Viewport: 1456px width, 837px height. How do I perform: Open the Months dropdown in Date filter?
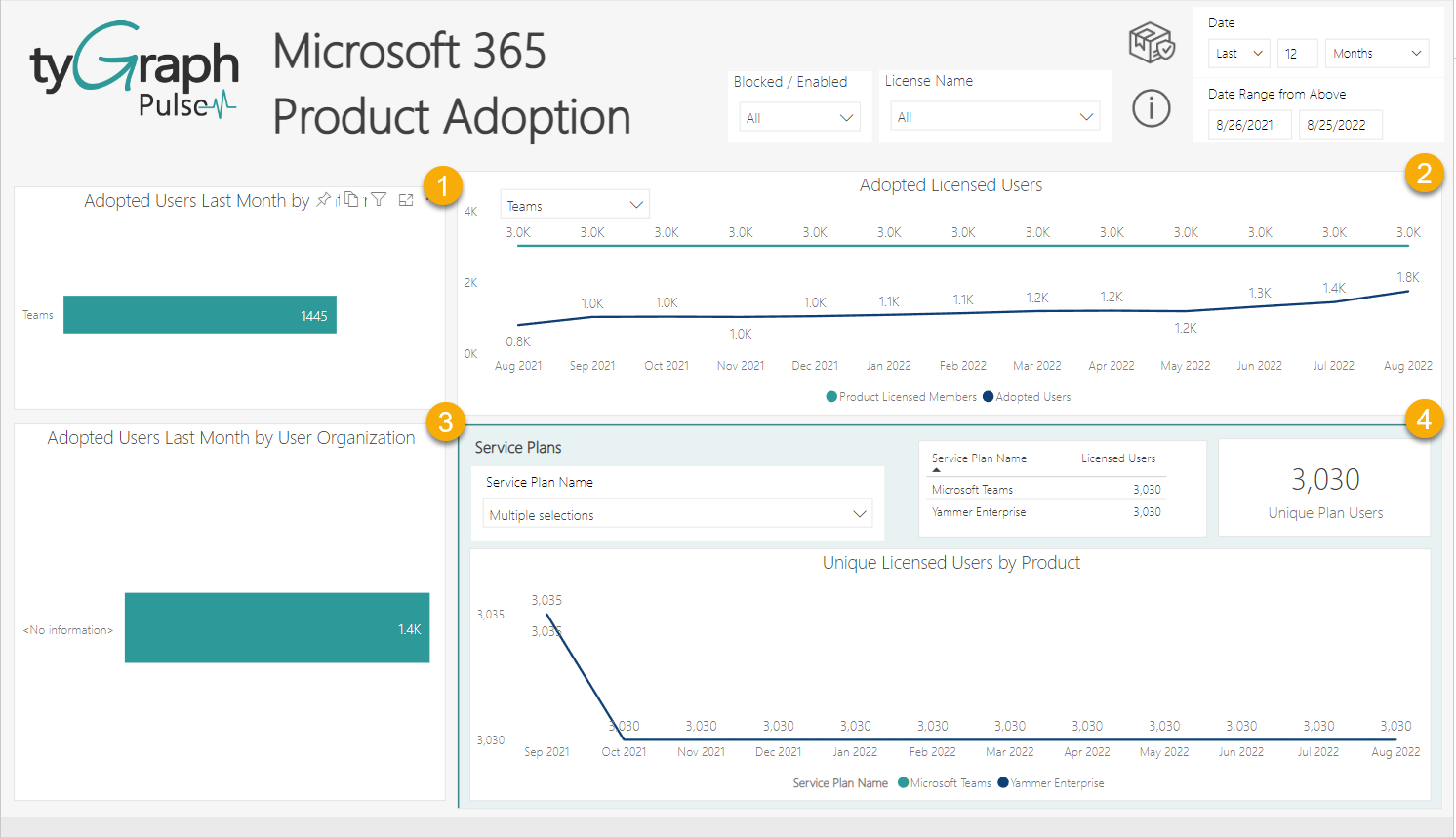pos(1376,53)
